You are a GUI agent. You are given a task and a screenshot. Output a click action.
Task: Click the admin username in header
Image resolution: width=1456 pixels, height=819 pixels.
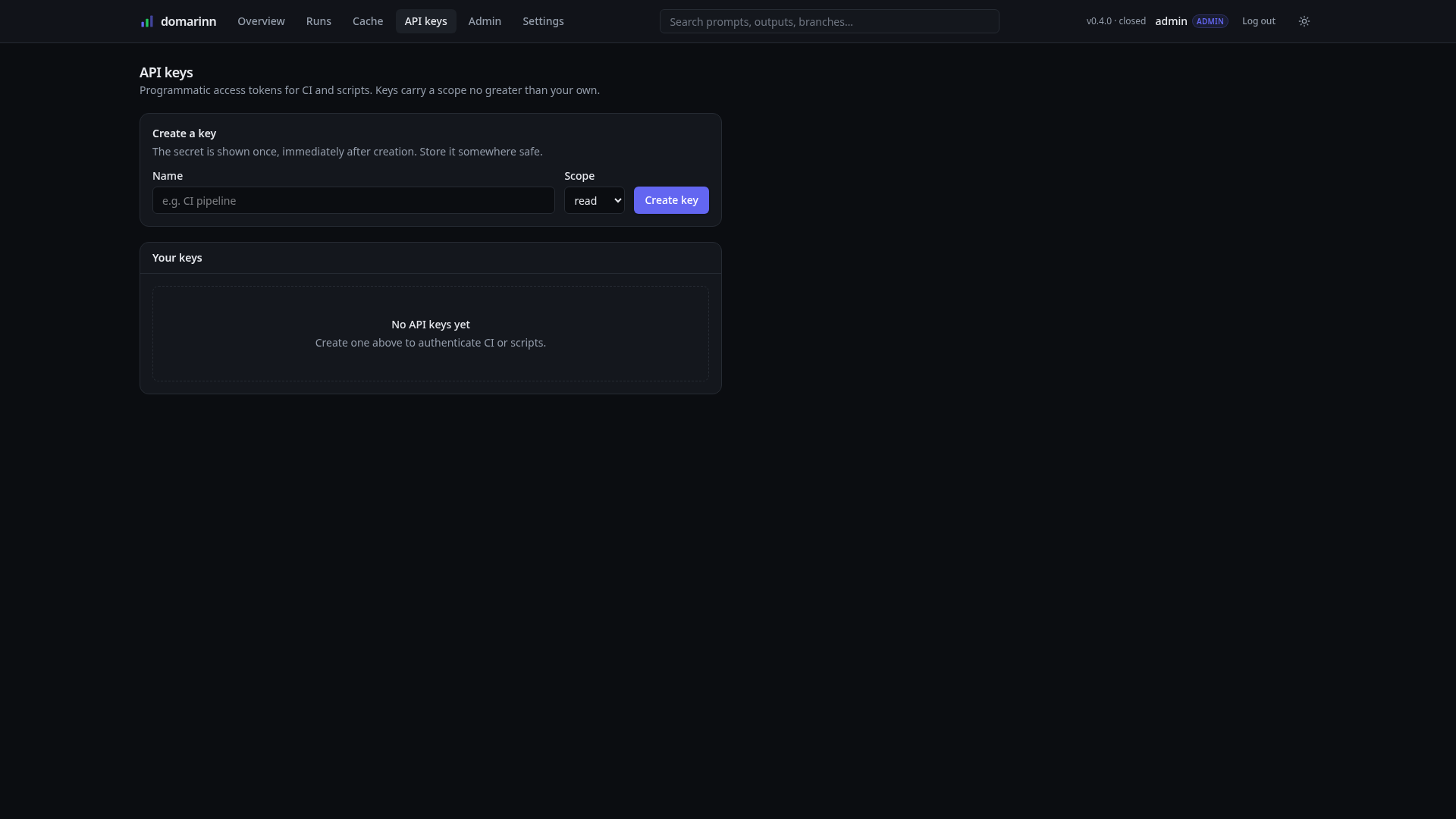[1171, 21]
